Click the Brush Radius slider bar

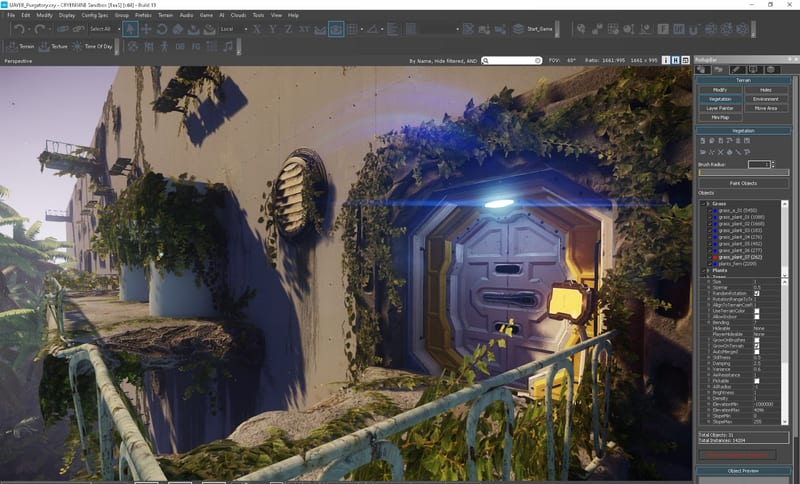pos(743,172)
